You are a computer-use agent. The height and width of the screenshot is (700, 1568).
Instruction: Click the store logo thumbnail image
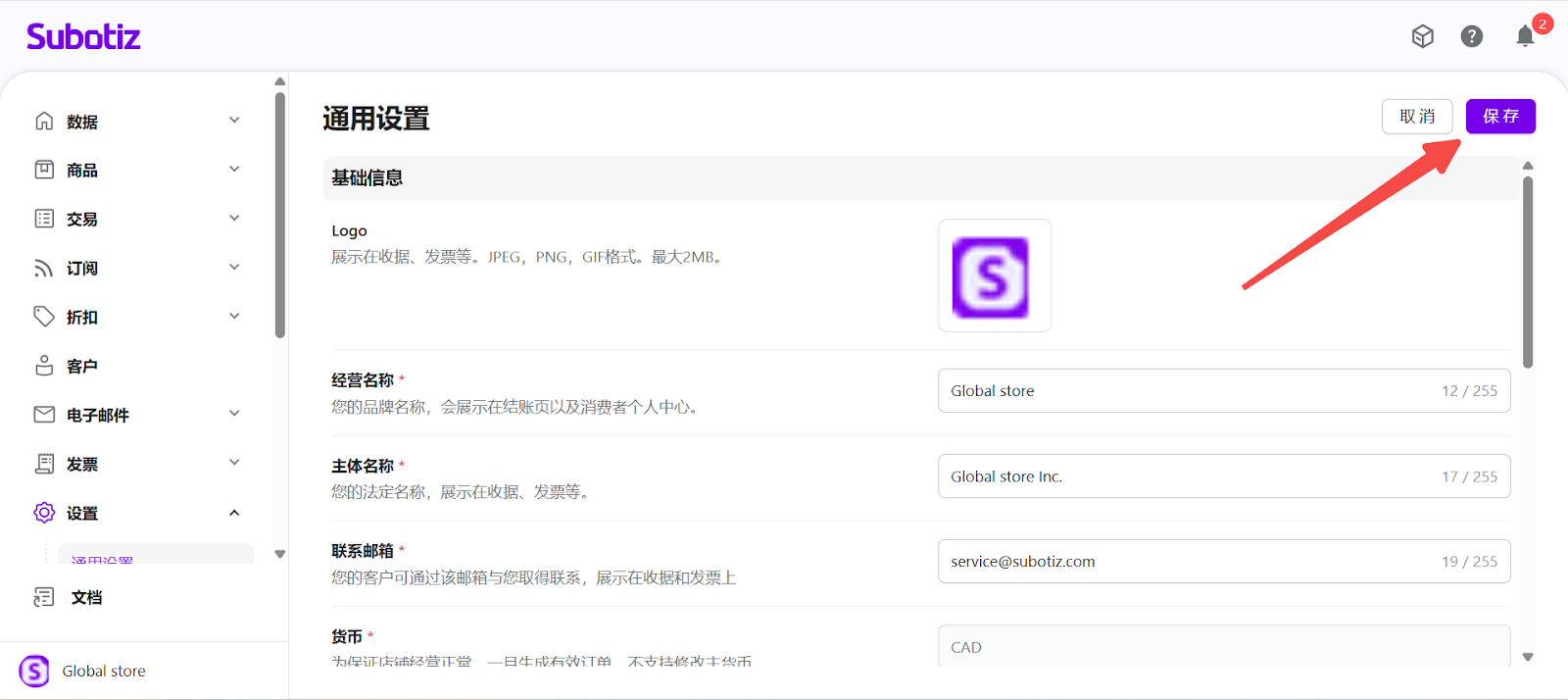[x=994, y=276]
